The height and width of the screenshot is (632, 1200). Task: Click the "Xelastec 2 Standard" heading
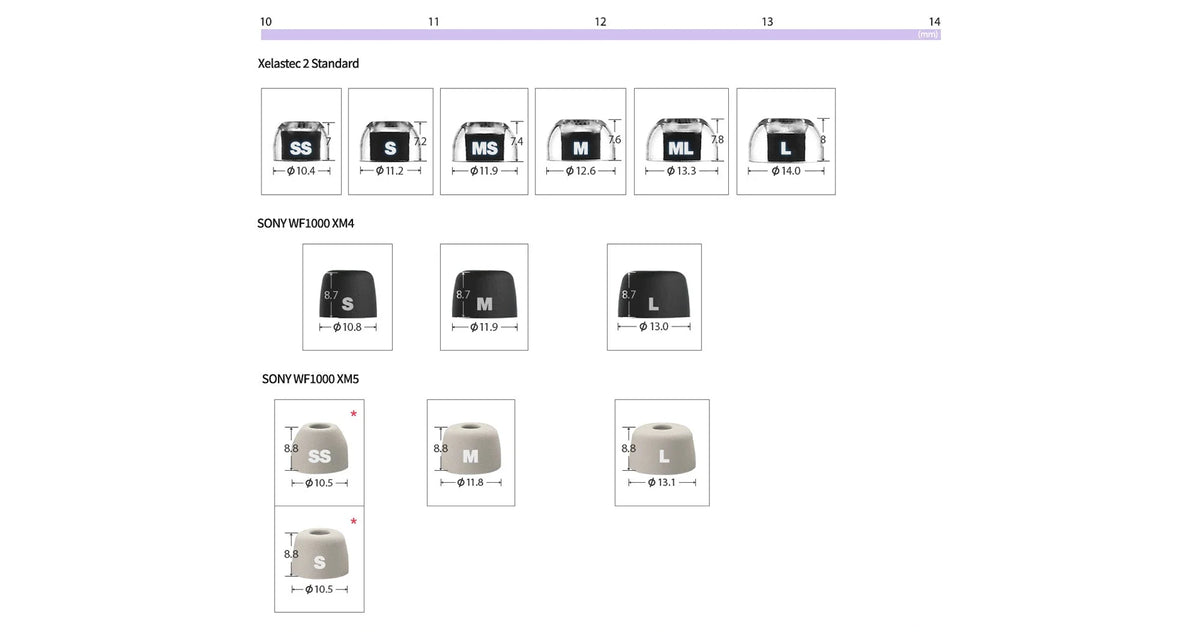pyautogui.click(x=308, y=64)
